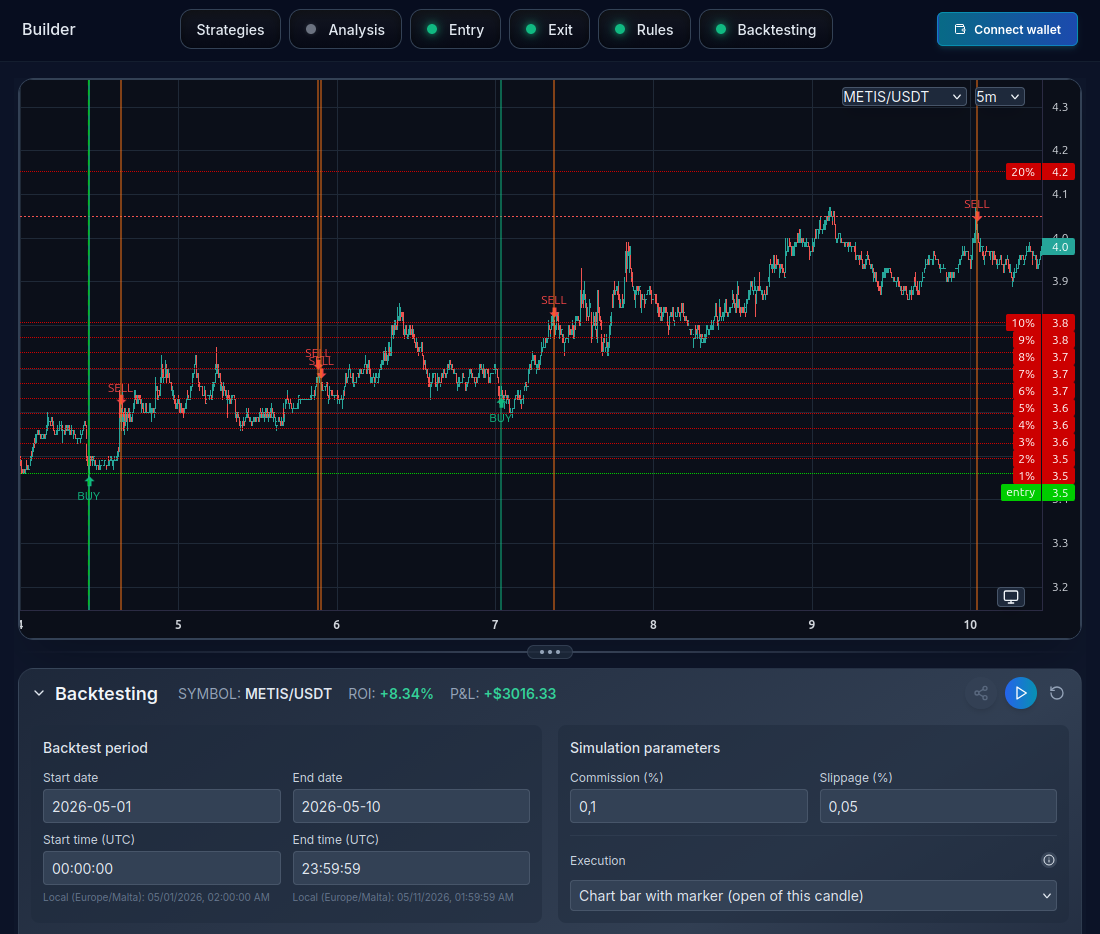Click the SELL marker after date 7
This screenshot has height=934, width=1100.
[x=554, y=305]
